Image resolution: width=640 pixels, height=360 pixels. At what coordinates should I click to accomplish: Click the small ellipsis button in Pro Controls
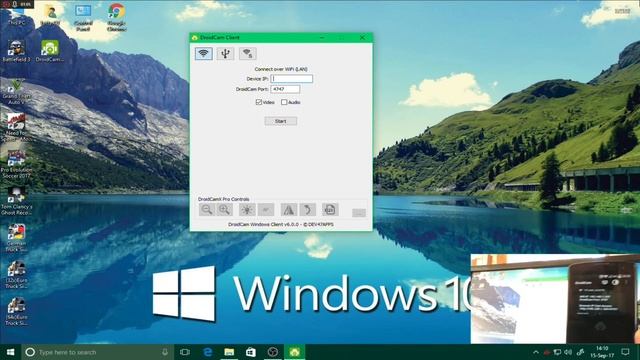[x=359, y=213]
